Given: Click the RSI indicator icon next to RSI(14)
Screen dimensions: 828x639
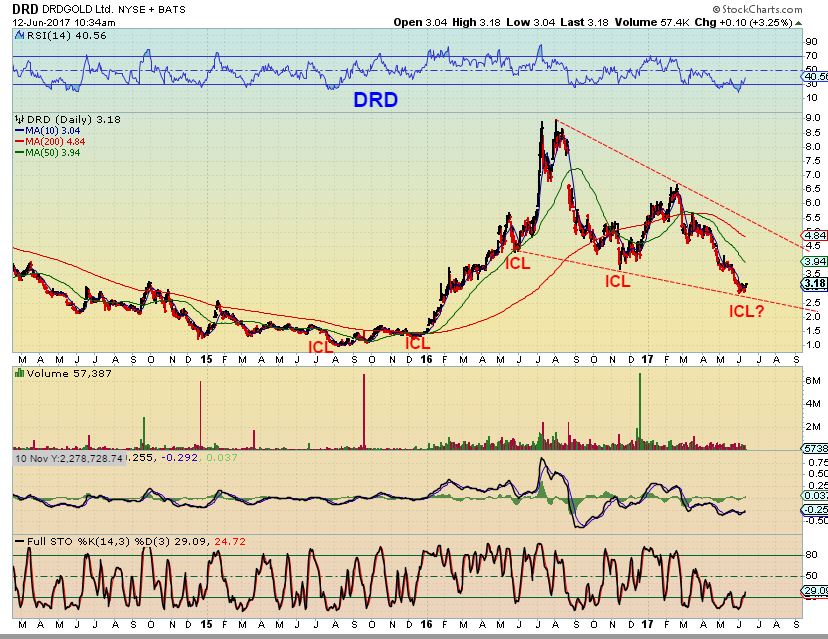Looking at the screenshot, I should click(x=20, y=36).
